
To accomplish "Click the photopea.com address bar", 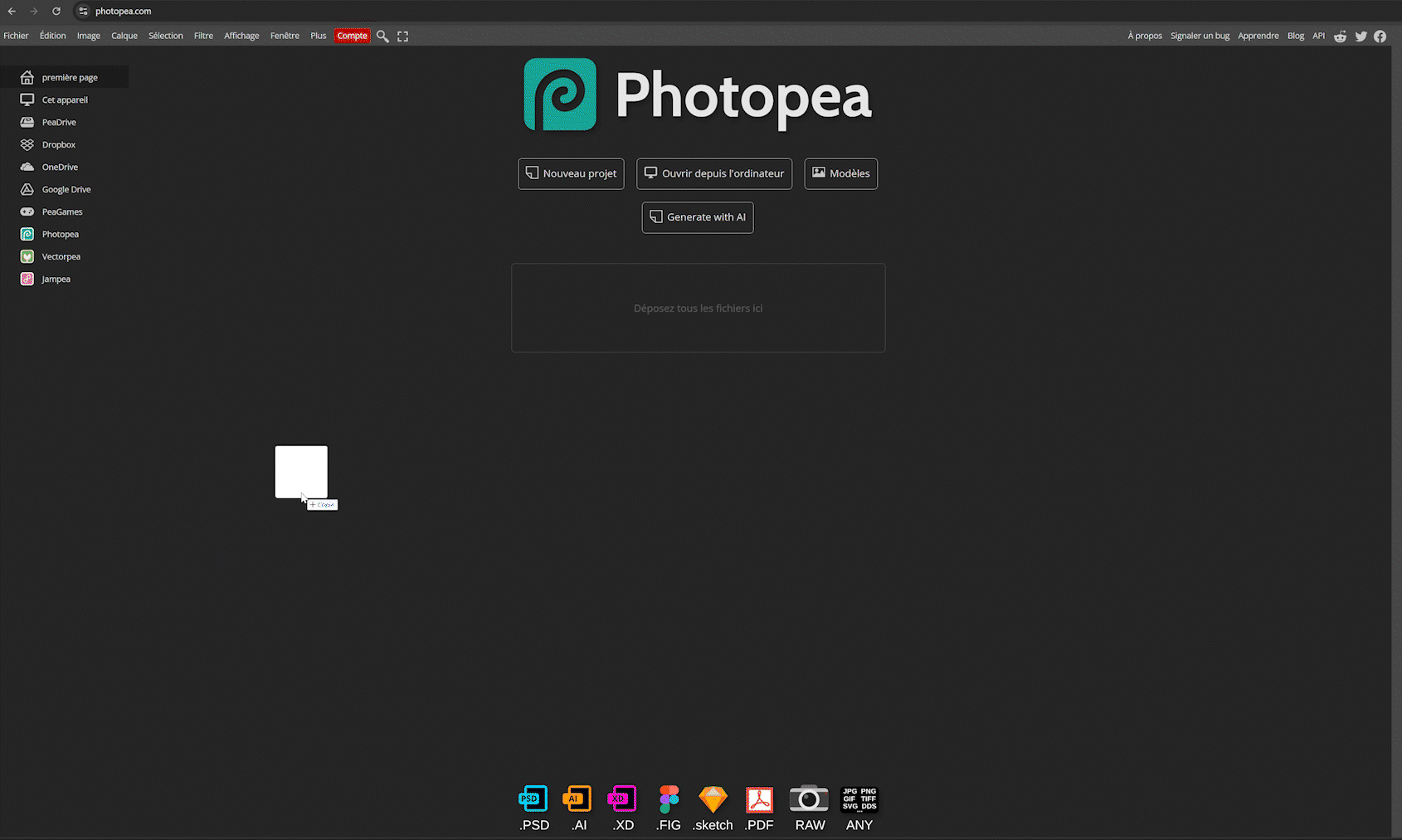I will click(123, 11).
